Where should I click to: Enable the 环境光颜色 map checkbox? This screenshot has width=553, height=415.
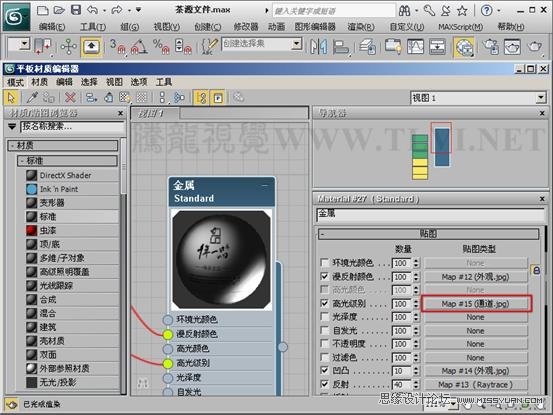(x=324, y=263)
